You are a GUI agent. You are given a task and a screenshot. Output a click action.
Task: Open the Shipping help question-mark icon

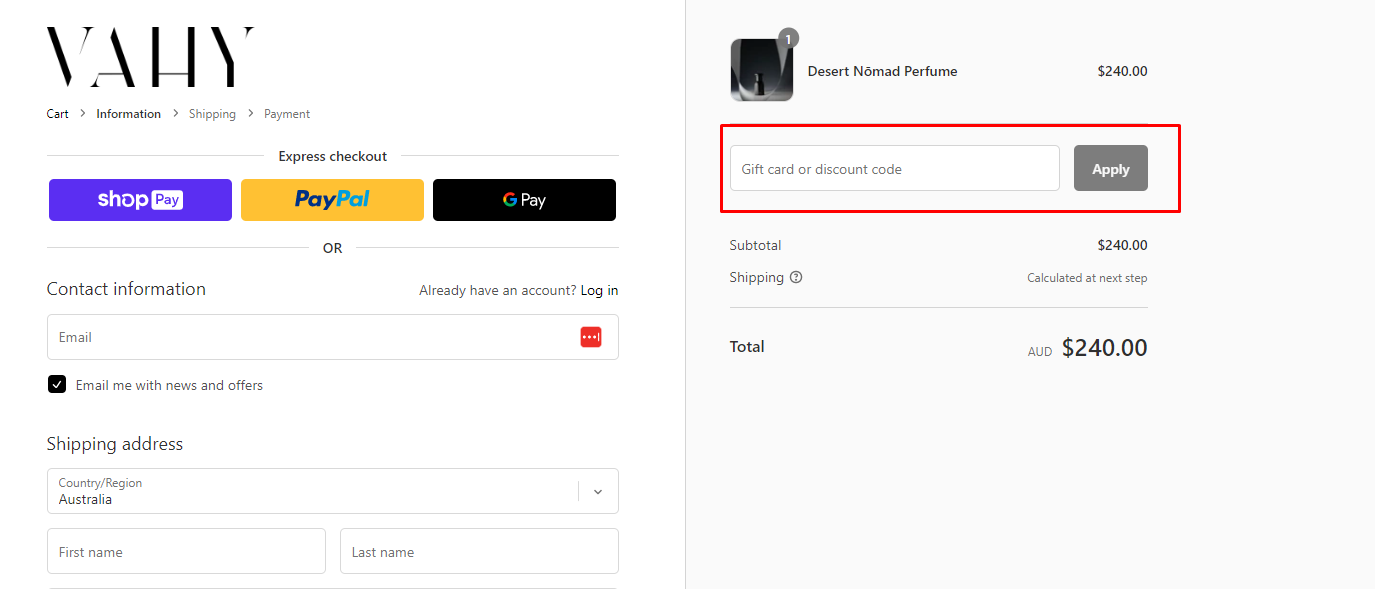click(x=796, y=278)
